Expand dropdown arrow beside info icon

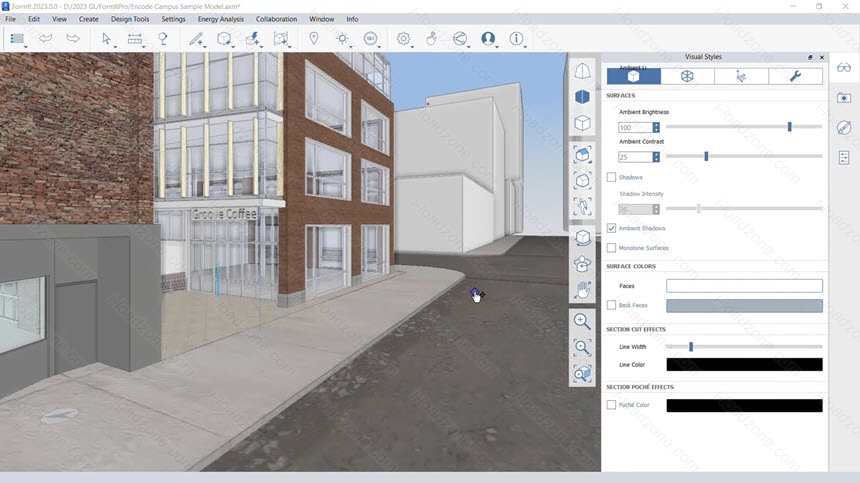point(525,47)
